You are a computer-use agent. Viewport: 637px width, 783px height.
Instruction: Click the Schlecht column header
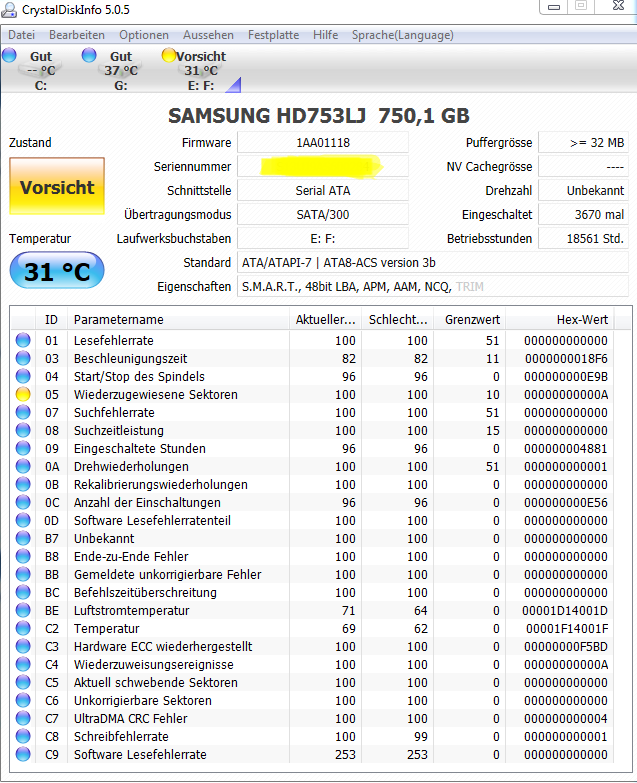[398, 320]
